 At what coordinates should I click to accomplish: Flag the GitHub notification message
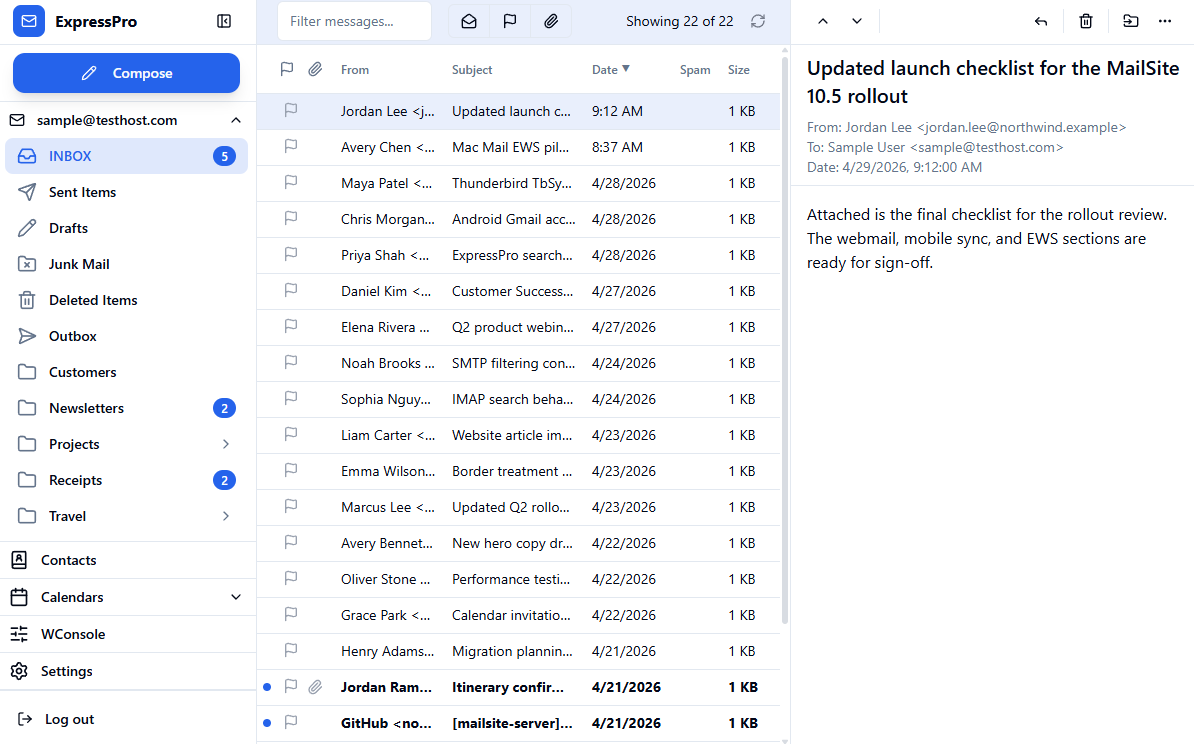coord(291,722)
